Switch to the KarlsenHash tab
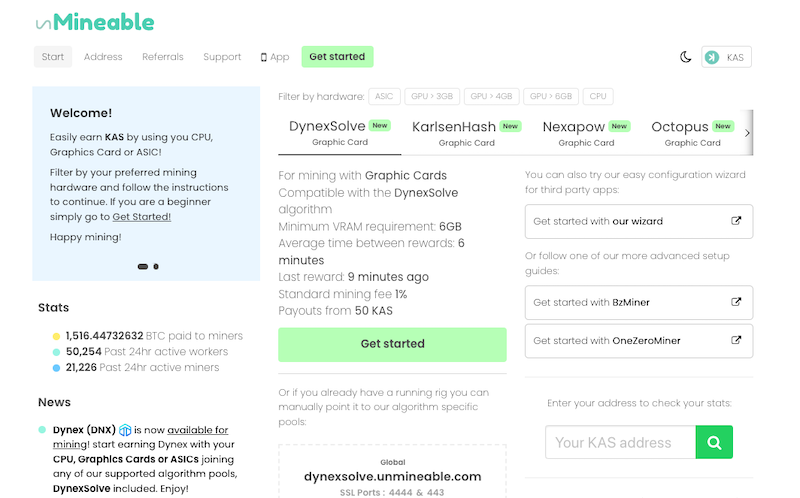800x498 pixels. pyautogui.click(x=466, y=134)
